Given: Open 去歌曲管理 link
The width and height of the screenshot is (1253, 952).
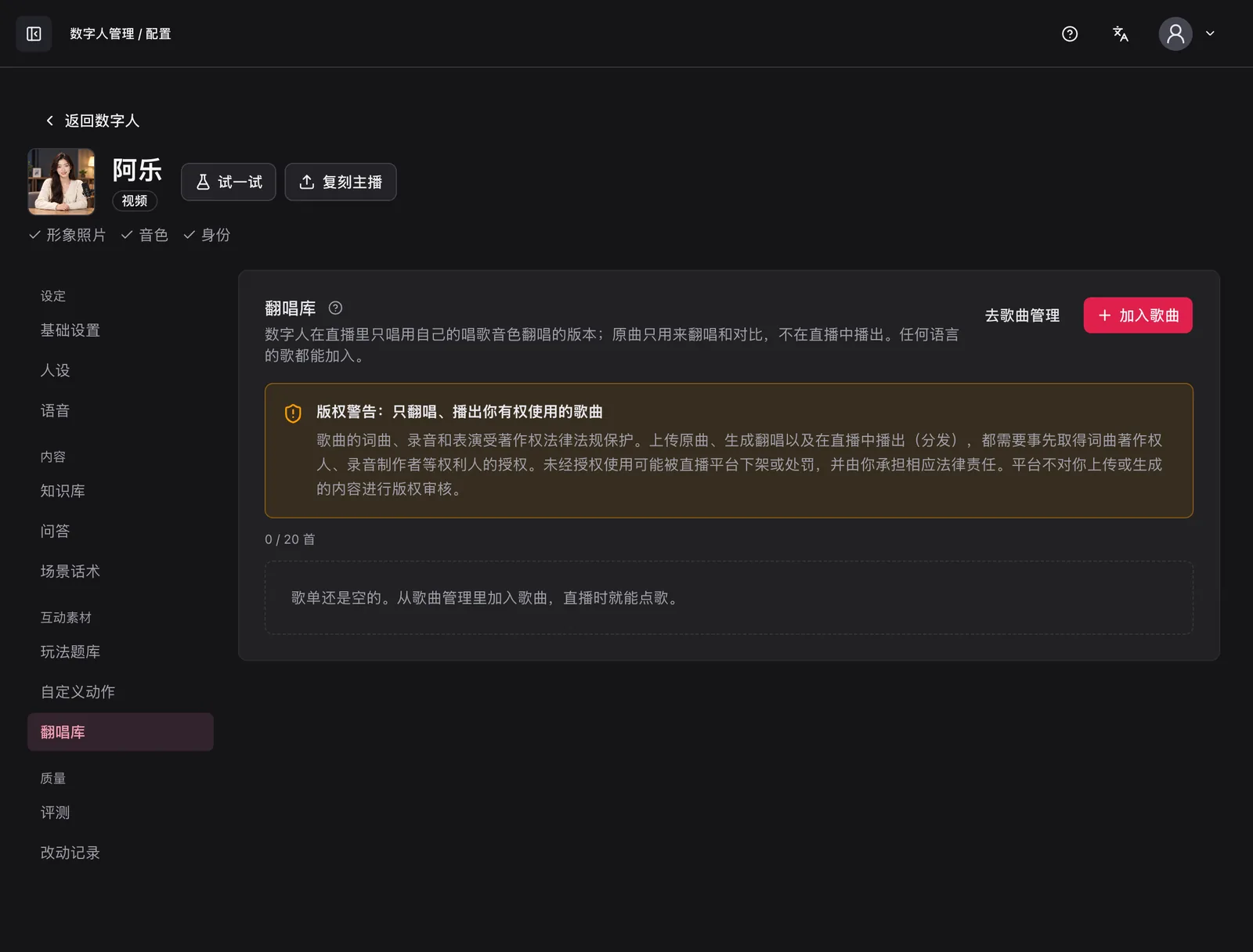Looking at the screenshot, I should pyautogui.click(x=1022, y=316).
